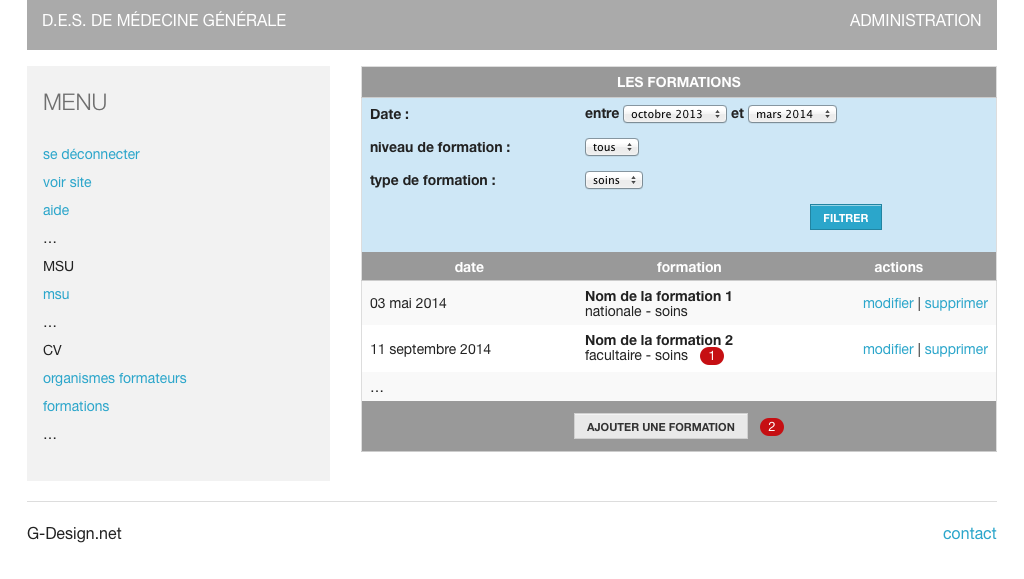The height and width of the screenshot is (579, 1024).
Task: Select 'se déconnecter' in the menu
Action: [x=91, y=154]
